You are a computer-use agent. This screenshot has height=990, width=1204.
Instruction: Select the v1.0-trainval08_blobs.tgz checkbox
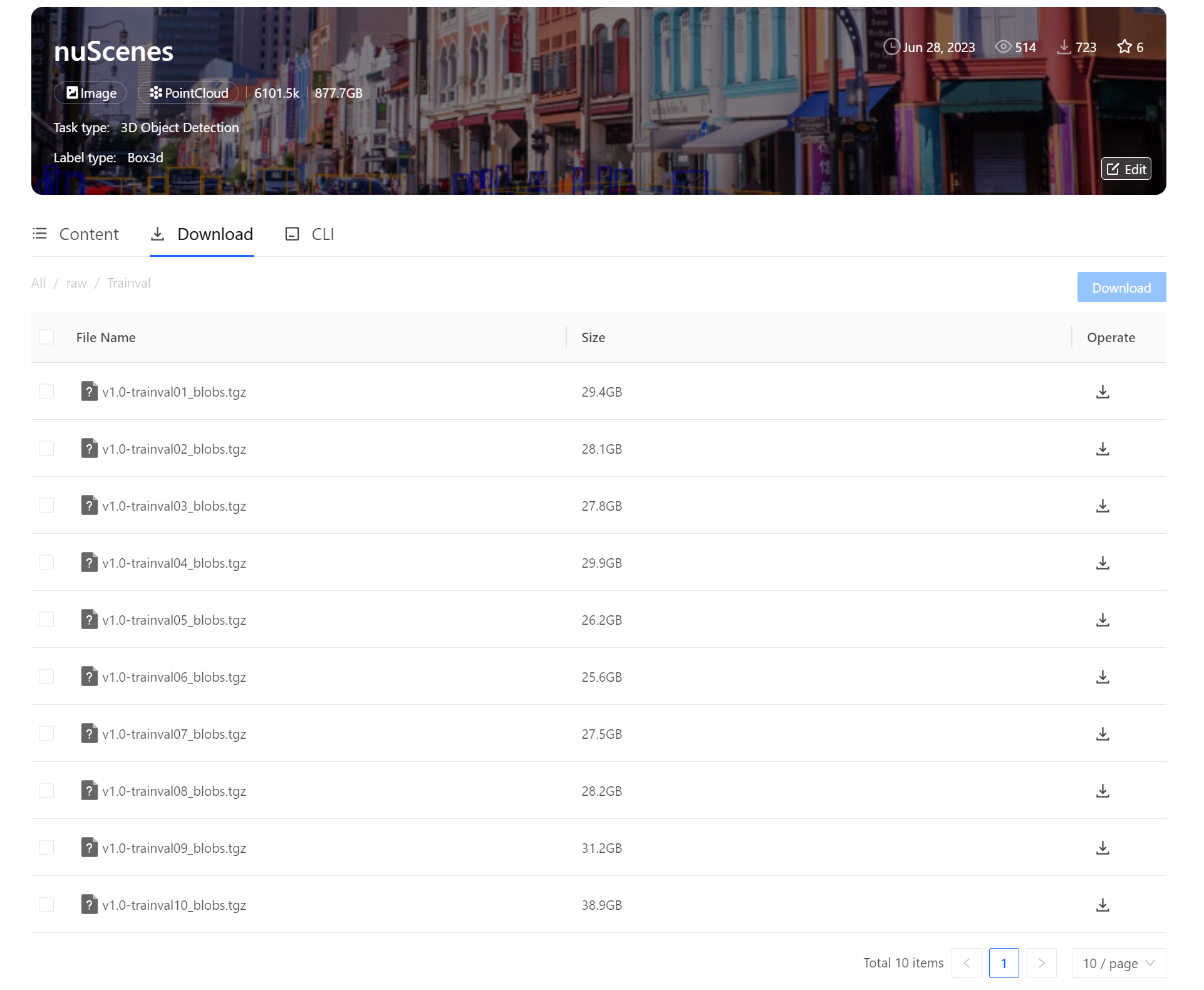tap(46, 791)
